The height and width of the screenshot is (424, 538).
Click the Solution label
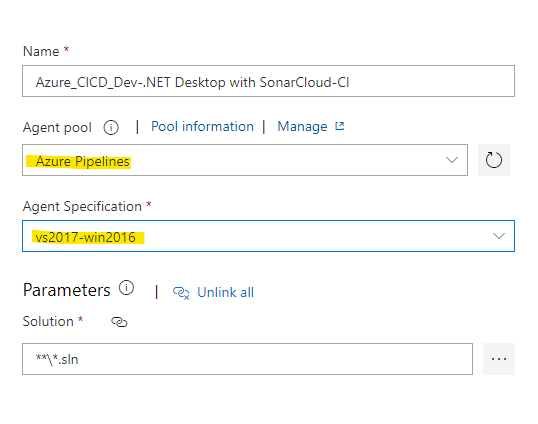[x=48, y=321]
